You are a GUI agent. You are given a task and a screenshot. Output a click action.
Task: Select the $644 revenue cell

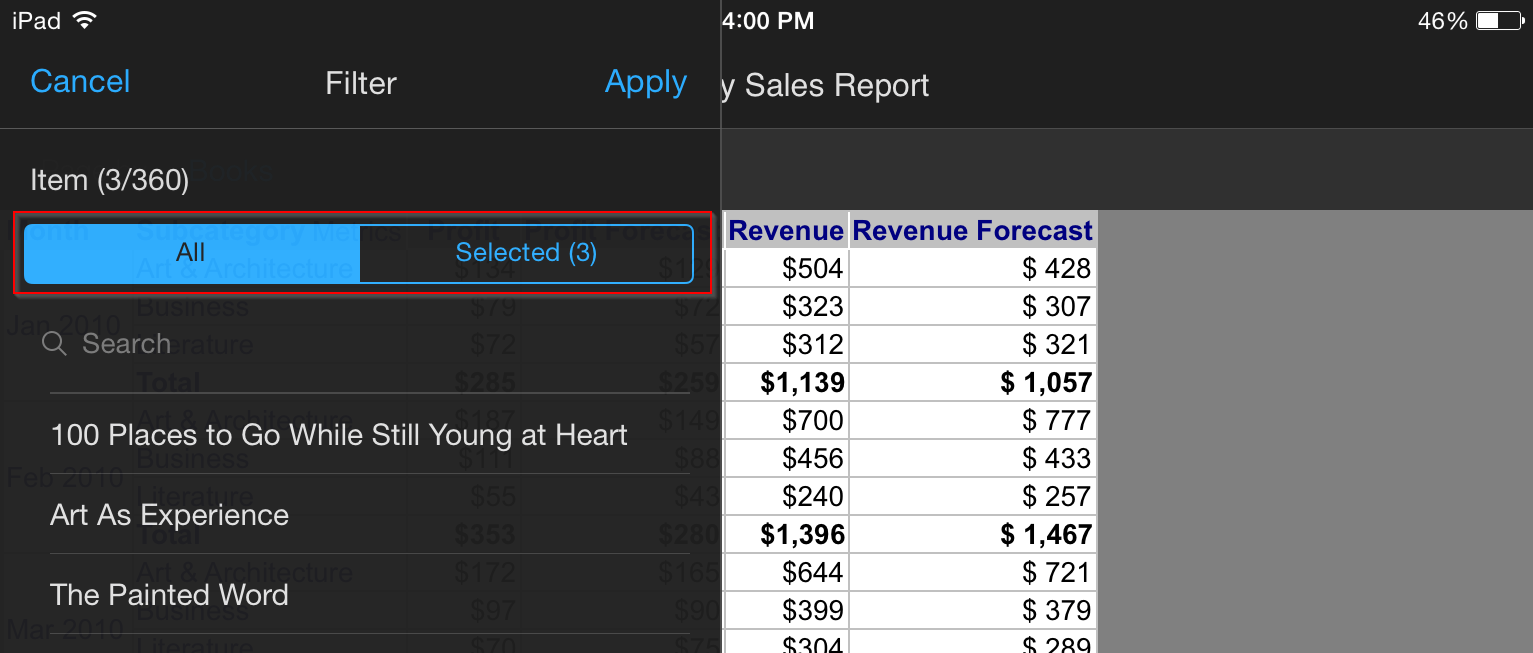786,572
